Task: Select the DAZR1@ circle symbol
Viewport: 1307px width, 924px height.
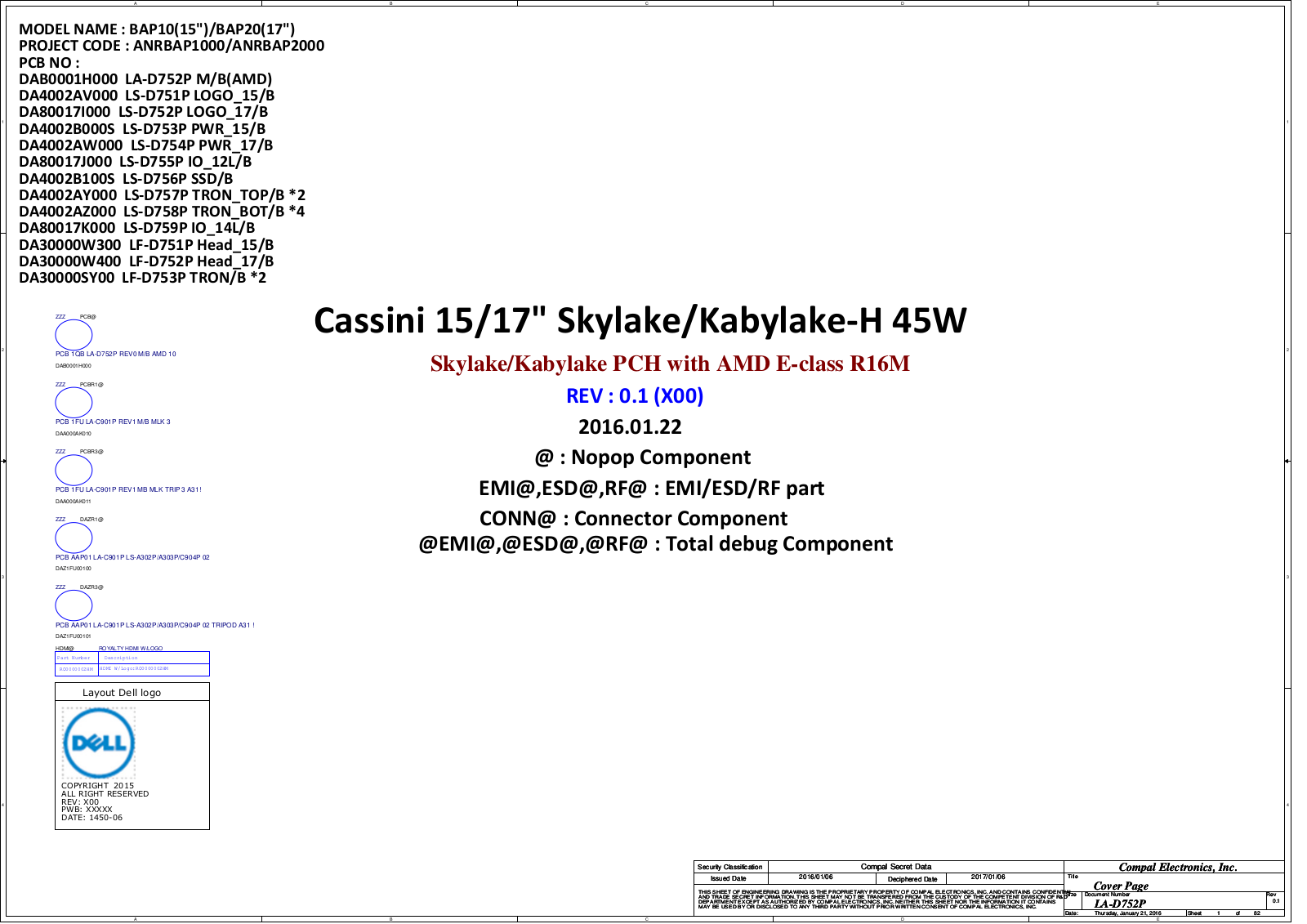Action: 74,538
